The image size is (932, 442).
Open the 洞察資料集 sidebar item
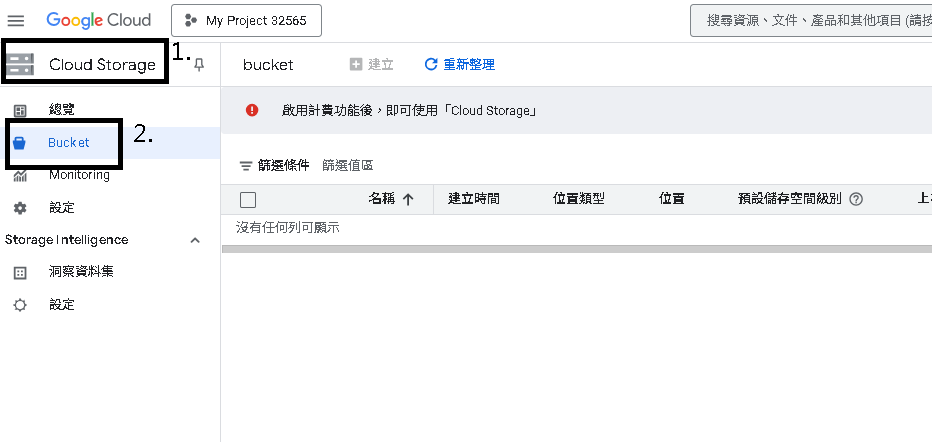coord(81,271)
